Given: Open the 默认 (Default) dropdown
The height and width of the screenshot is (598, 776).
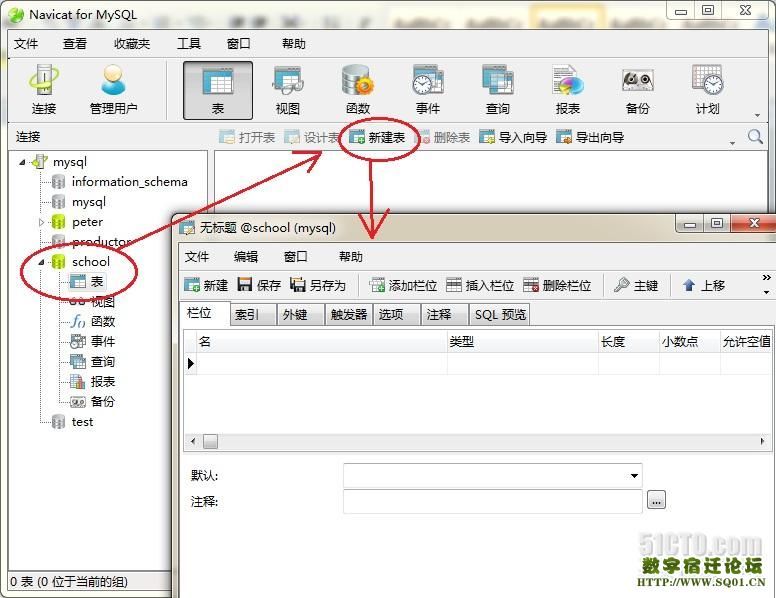Looking at the screenshot, I should pos(634,476).
